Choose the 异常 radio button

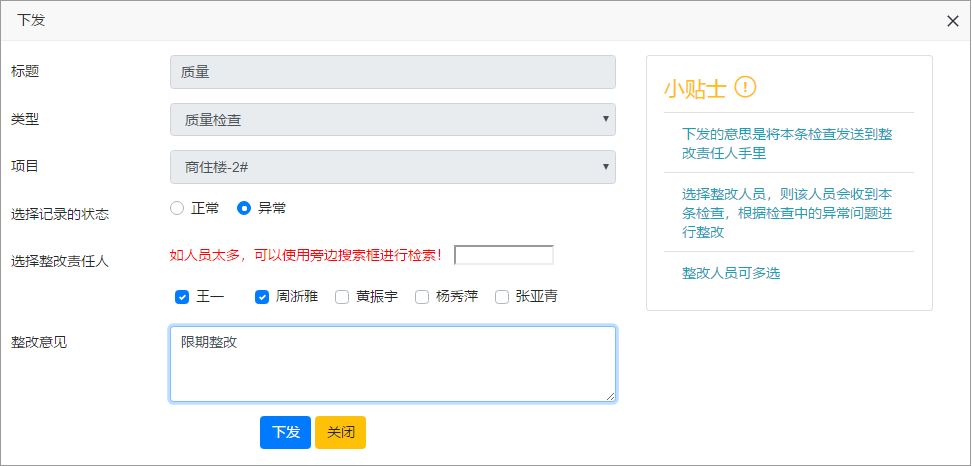point(244,208)
